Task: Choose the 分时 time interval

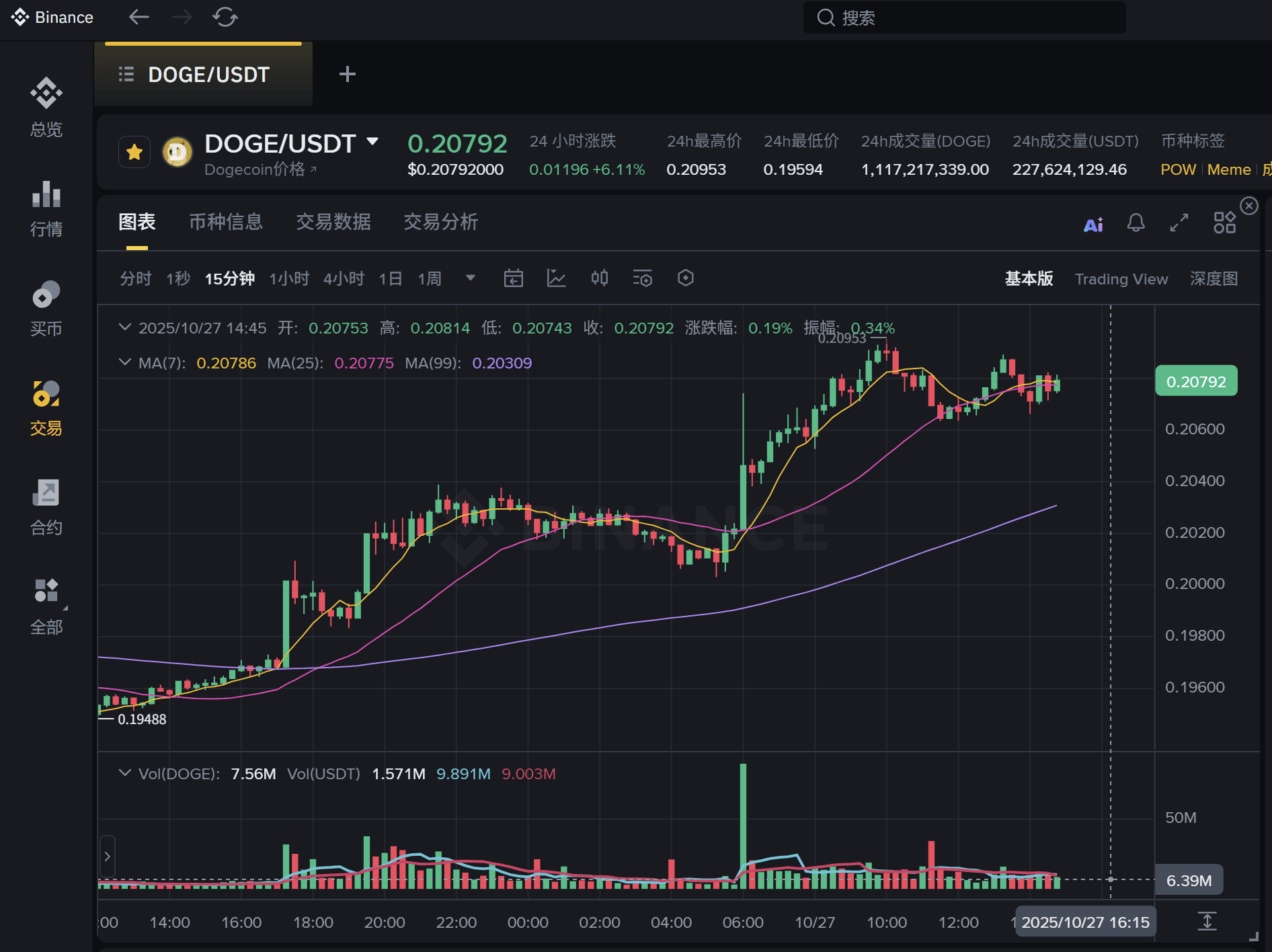Action: tap(136, 278)
